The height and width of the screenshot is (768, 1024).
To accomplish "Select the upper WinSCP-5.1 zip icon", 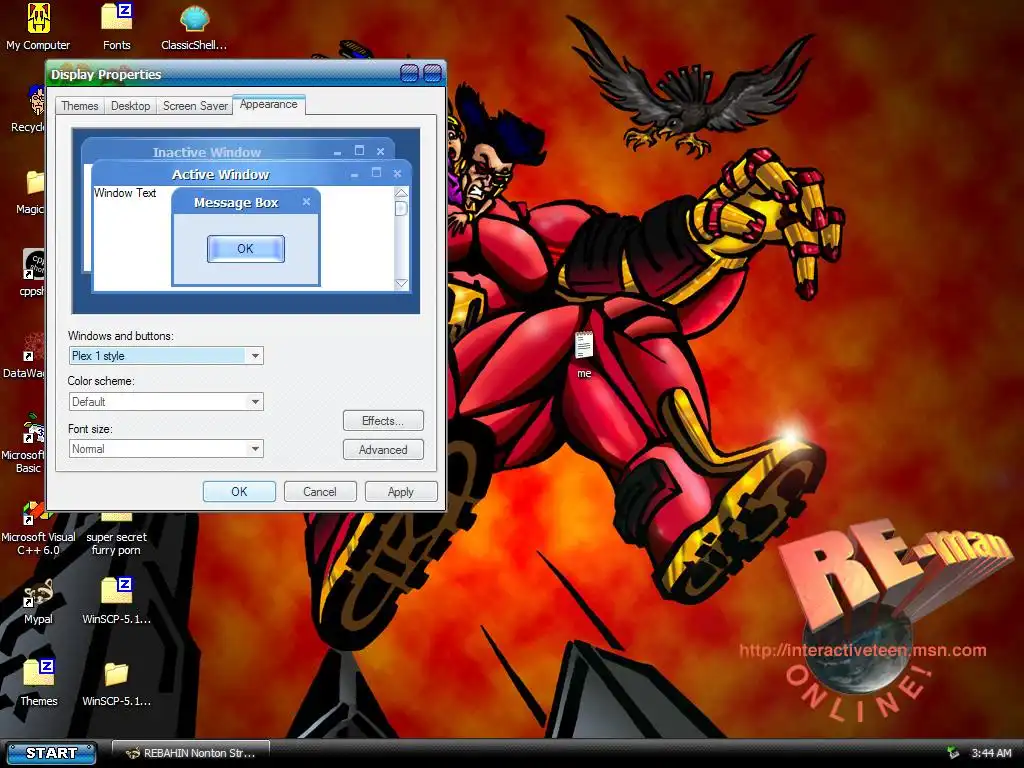I will click(x=117, y=592).
